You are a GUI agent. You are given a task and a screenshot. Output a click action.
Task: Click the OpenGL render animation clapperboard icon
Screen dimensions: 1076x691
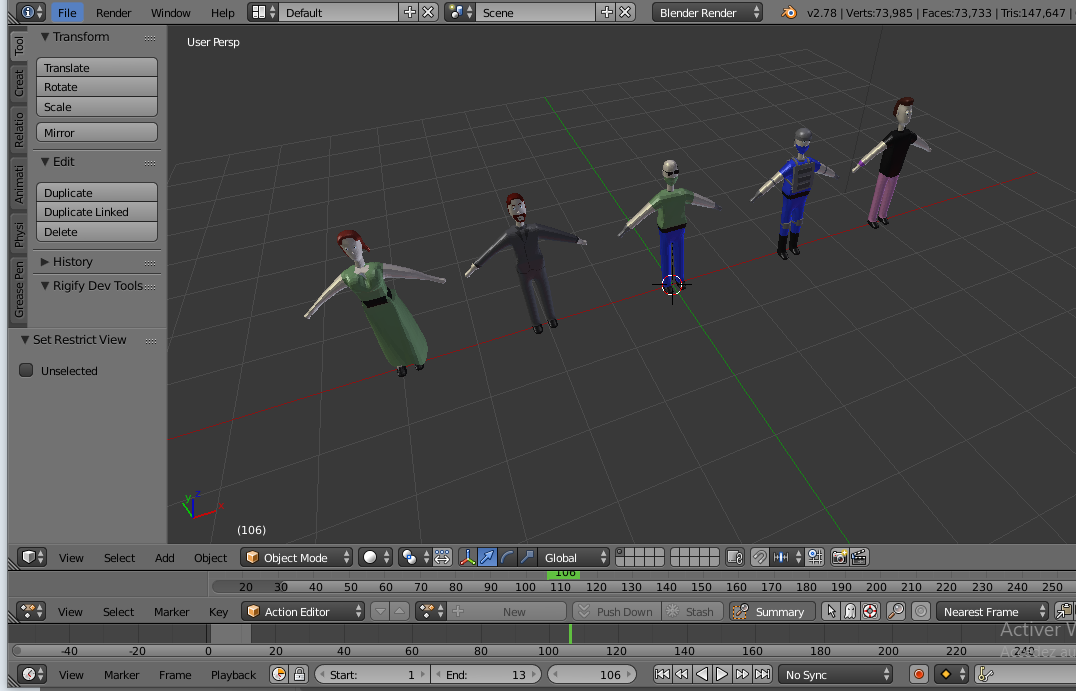tap(857, 557)
